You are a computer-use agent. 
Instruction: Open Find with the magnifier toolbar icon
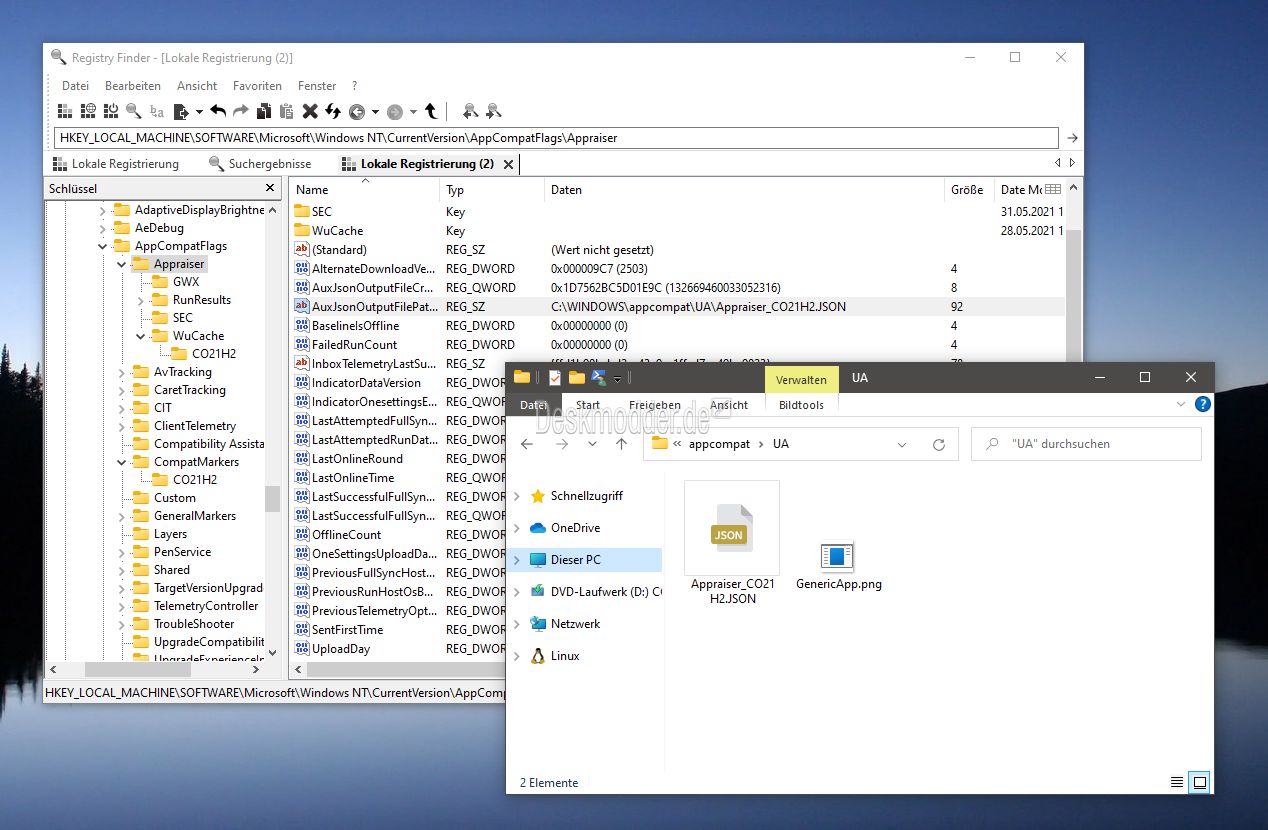[x=133, y=111]
